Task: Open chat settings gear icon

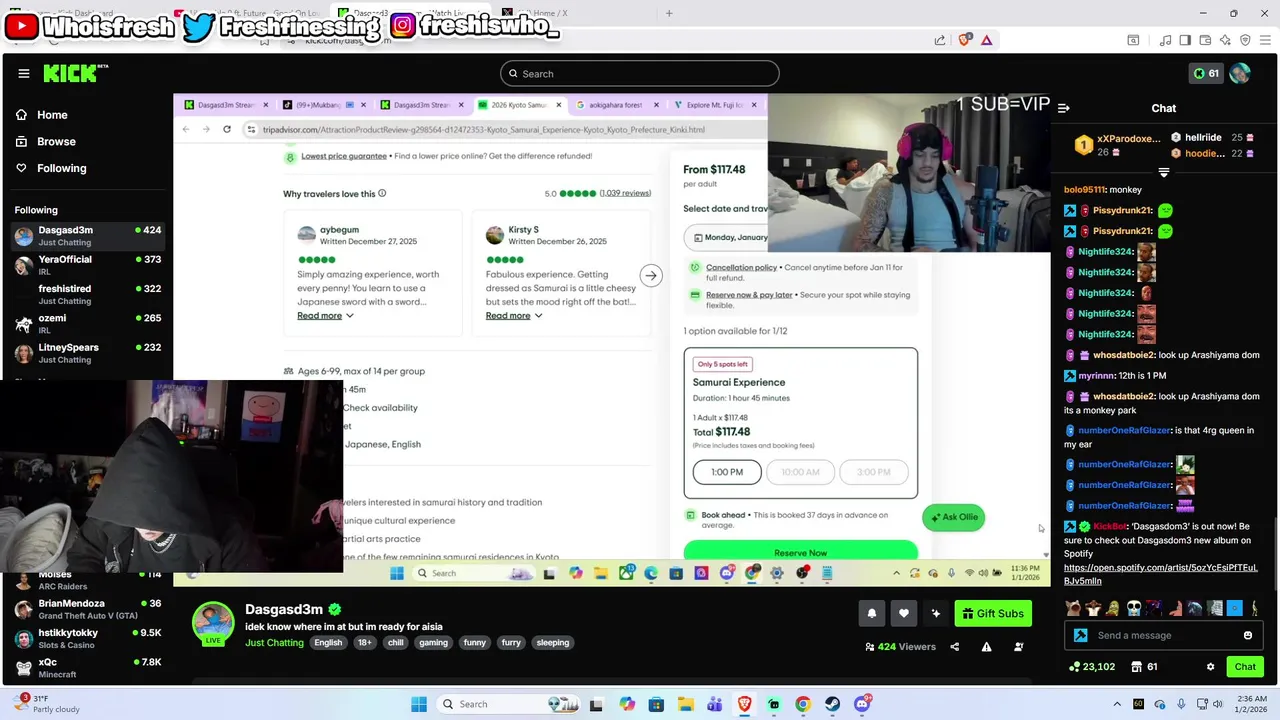Action: click(x=1210, y=667)
